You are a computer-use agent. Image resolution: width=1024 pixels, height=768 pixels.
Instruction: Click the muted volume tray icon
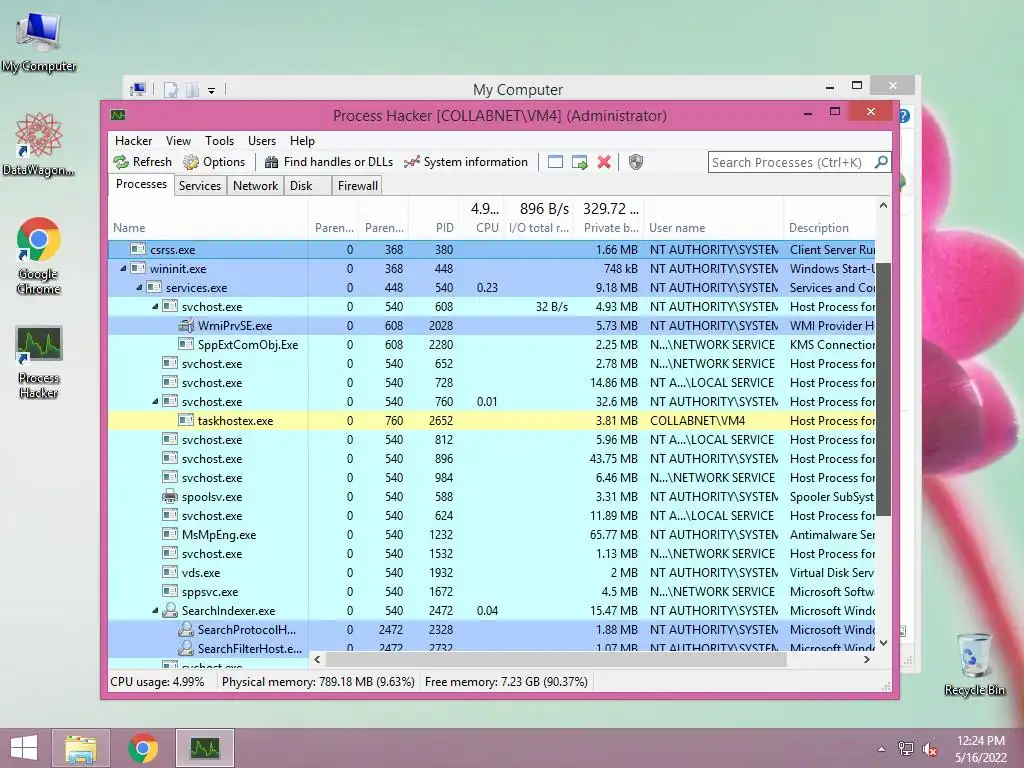[x=930, y=748]
